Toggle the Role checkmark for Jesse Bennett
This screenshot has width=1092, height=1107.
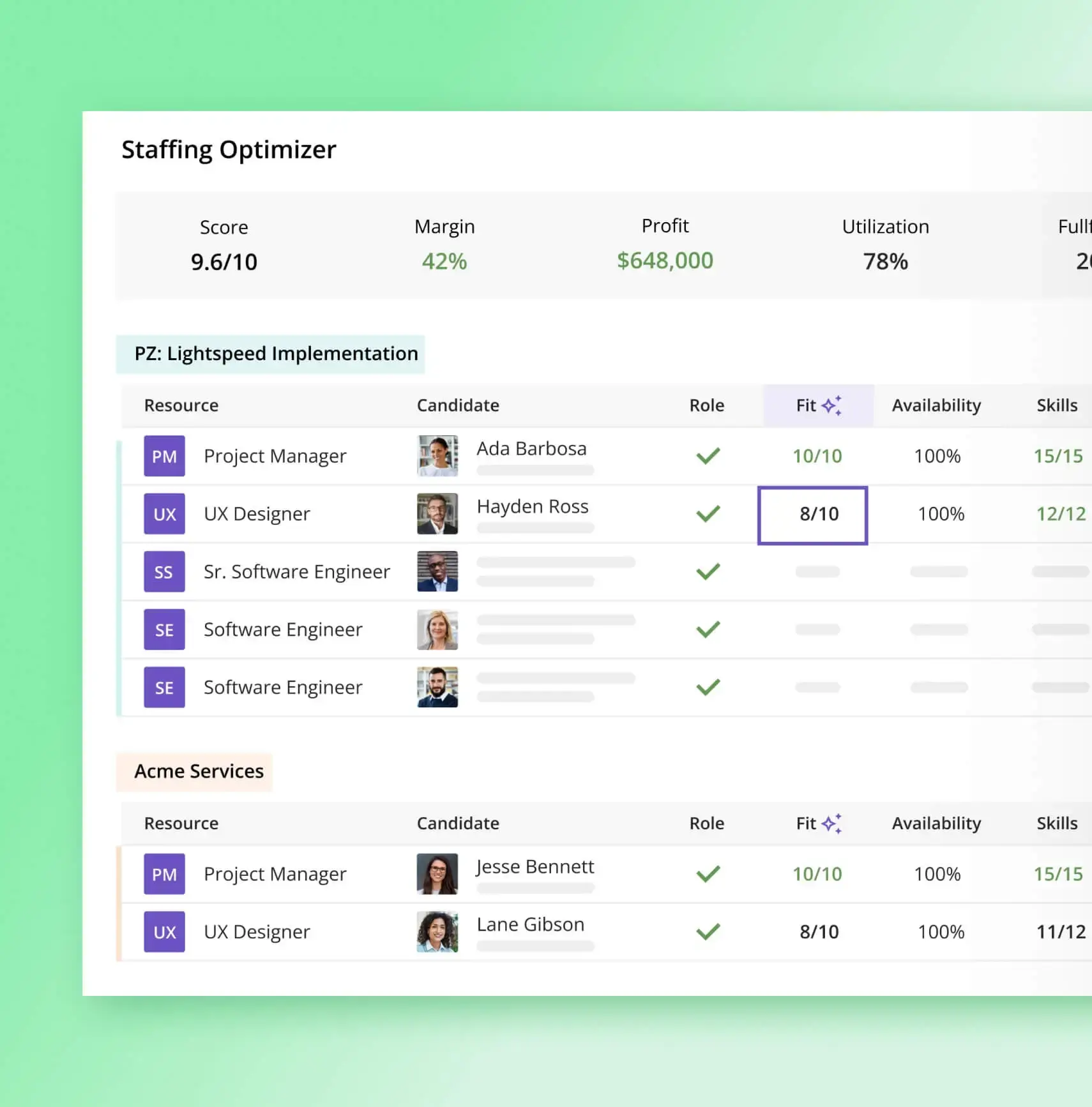(x=708, y=874)
